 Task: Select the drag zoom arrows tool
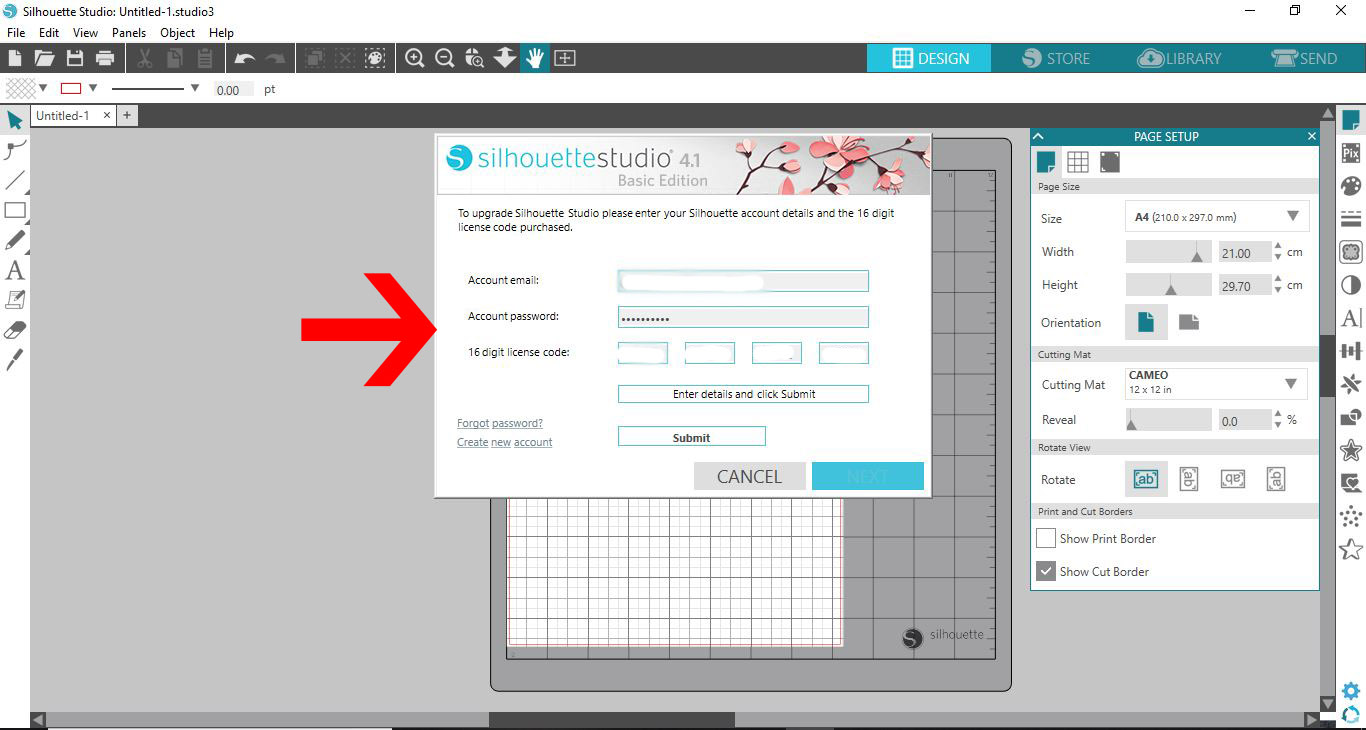coord(505,58)
